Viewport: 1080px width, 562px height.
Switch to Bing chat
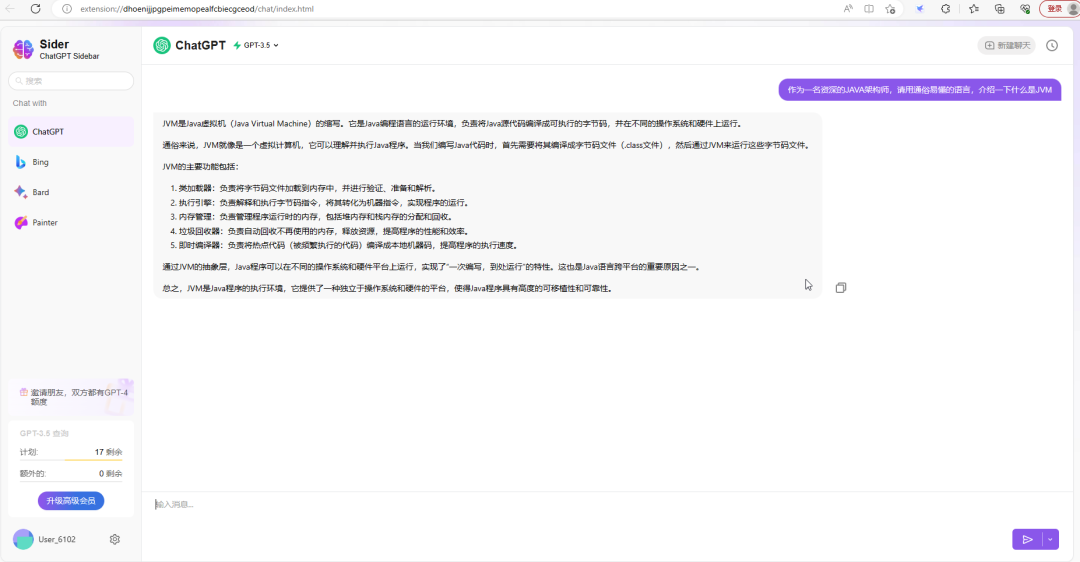pos(71,162)
